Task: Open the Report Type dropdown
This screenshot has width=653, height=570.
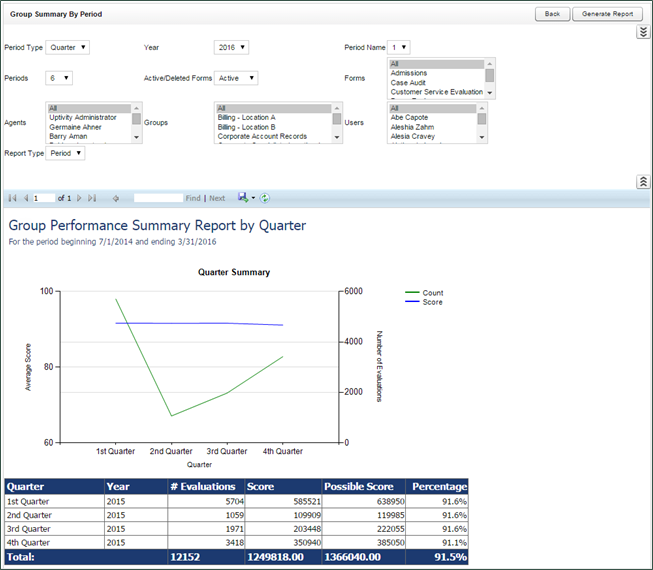Action: (66, 153)
